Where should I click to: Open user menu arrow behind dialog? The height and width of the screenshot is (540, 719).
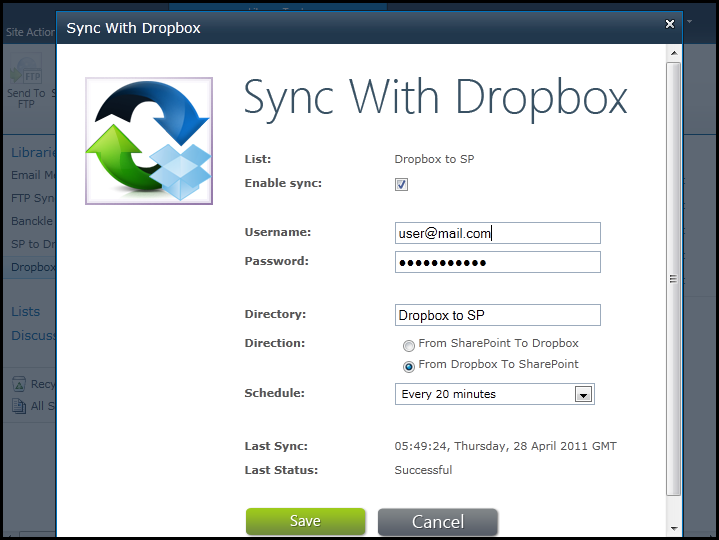(689, 21)
